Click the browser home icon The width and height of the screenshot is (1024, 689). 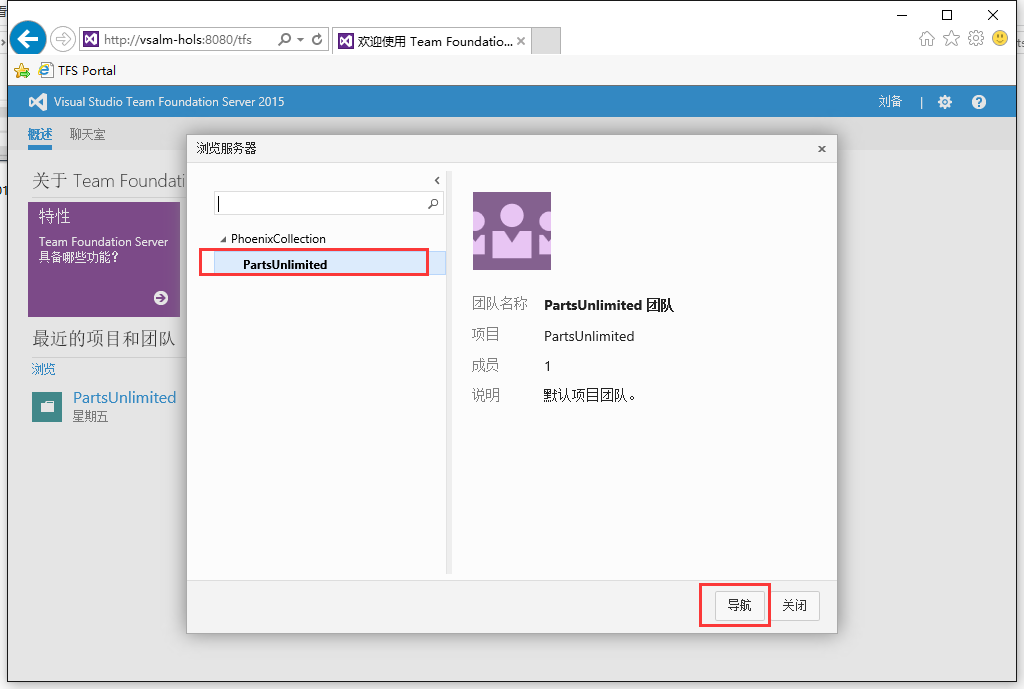tap(927, 39)
